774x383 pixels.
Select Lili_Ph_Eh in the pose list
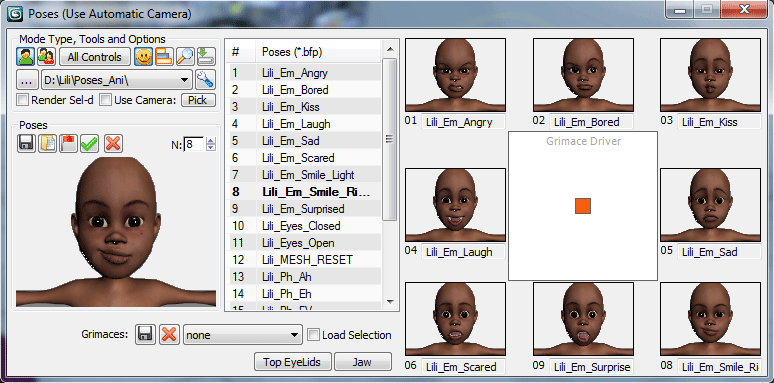[x=304, y=294]
